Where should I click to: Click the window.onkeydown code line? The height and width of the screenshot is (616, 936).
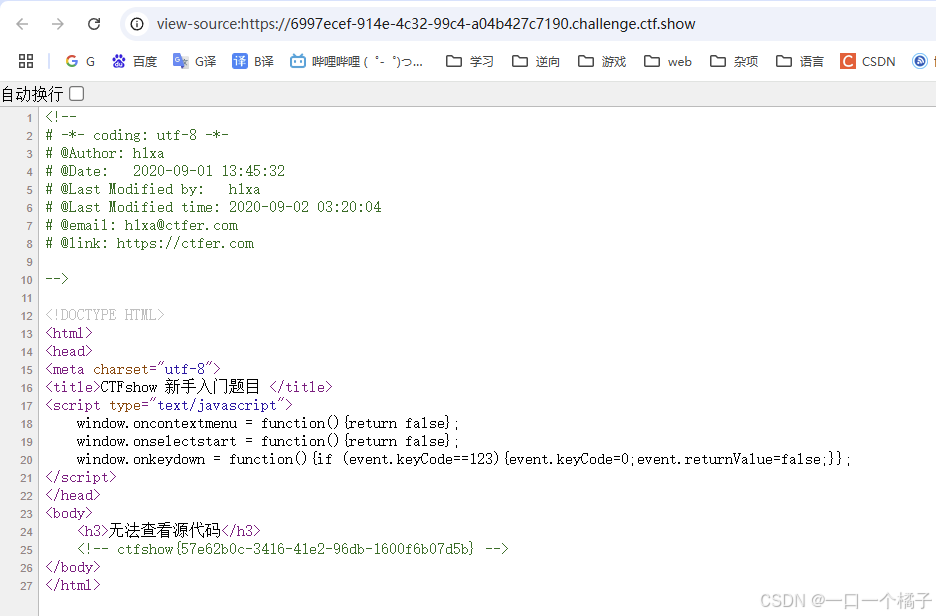[463, 459]
